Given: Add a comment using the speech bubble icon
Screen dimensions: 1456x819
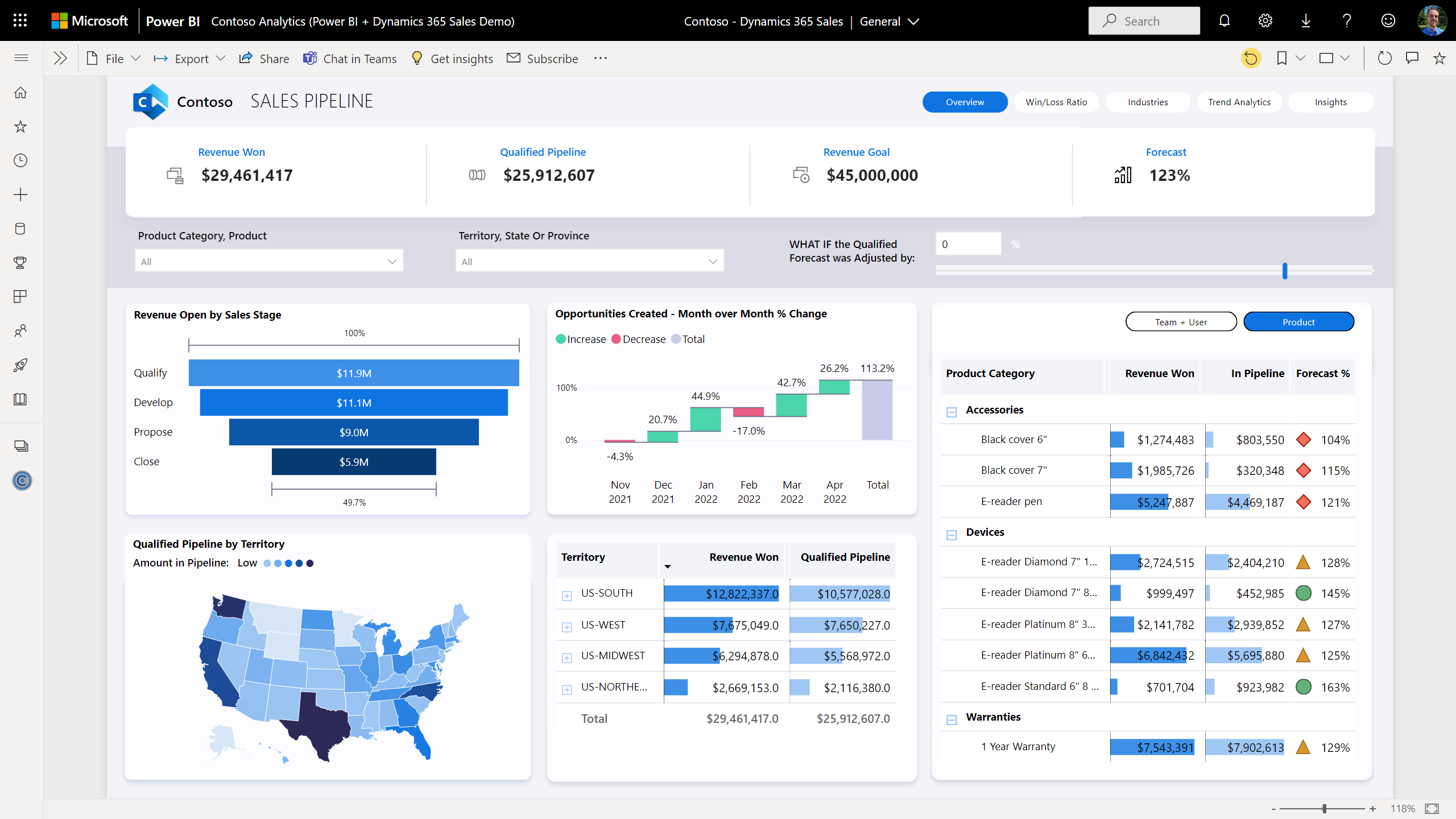Looking at the screenshot, I should (1413, 57).
